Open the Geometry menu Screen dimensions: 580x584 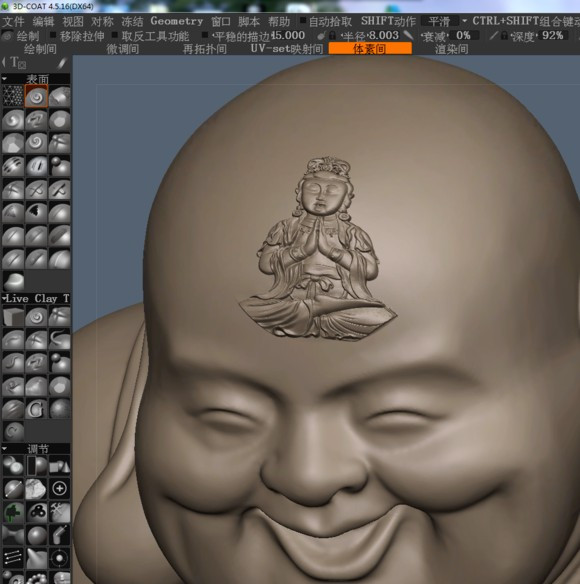[177, 21]
